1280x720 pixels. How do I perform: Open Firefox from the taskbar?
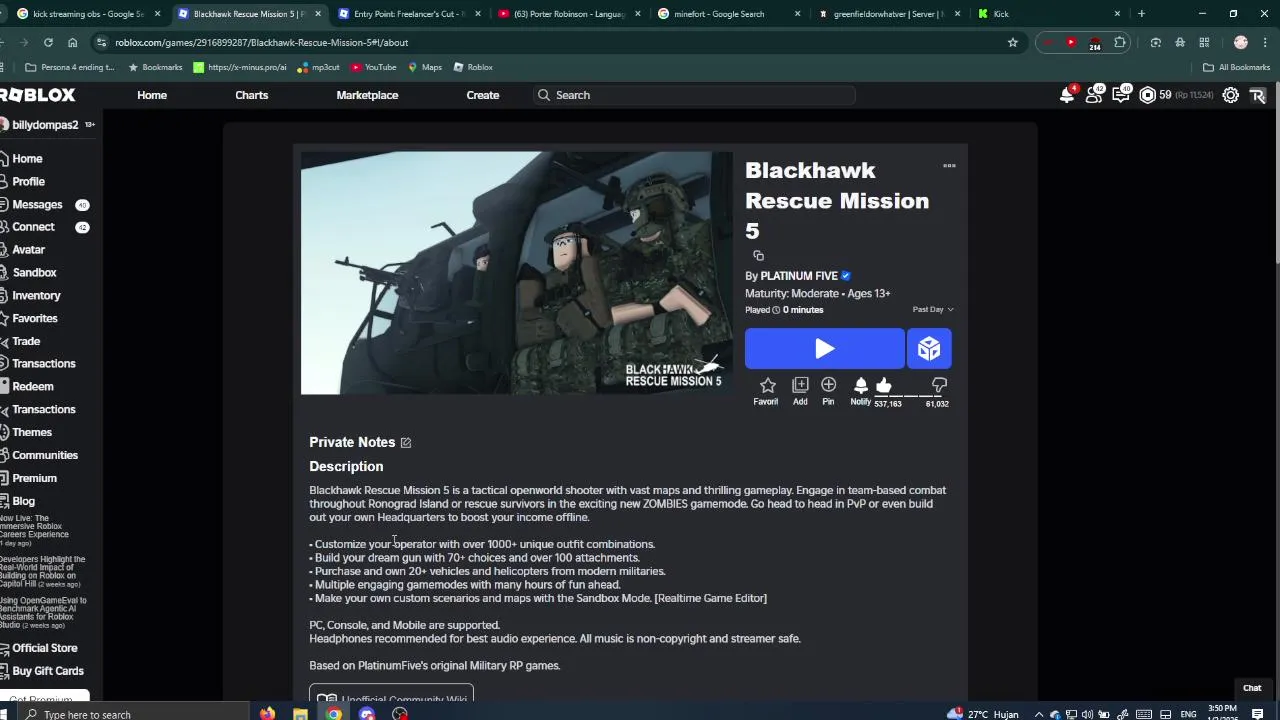coord(267,714)
